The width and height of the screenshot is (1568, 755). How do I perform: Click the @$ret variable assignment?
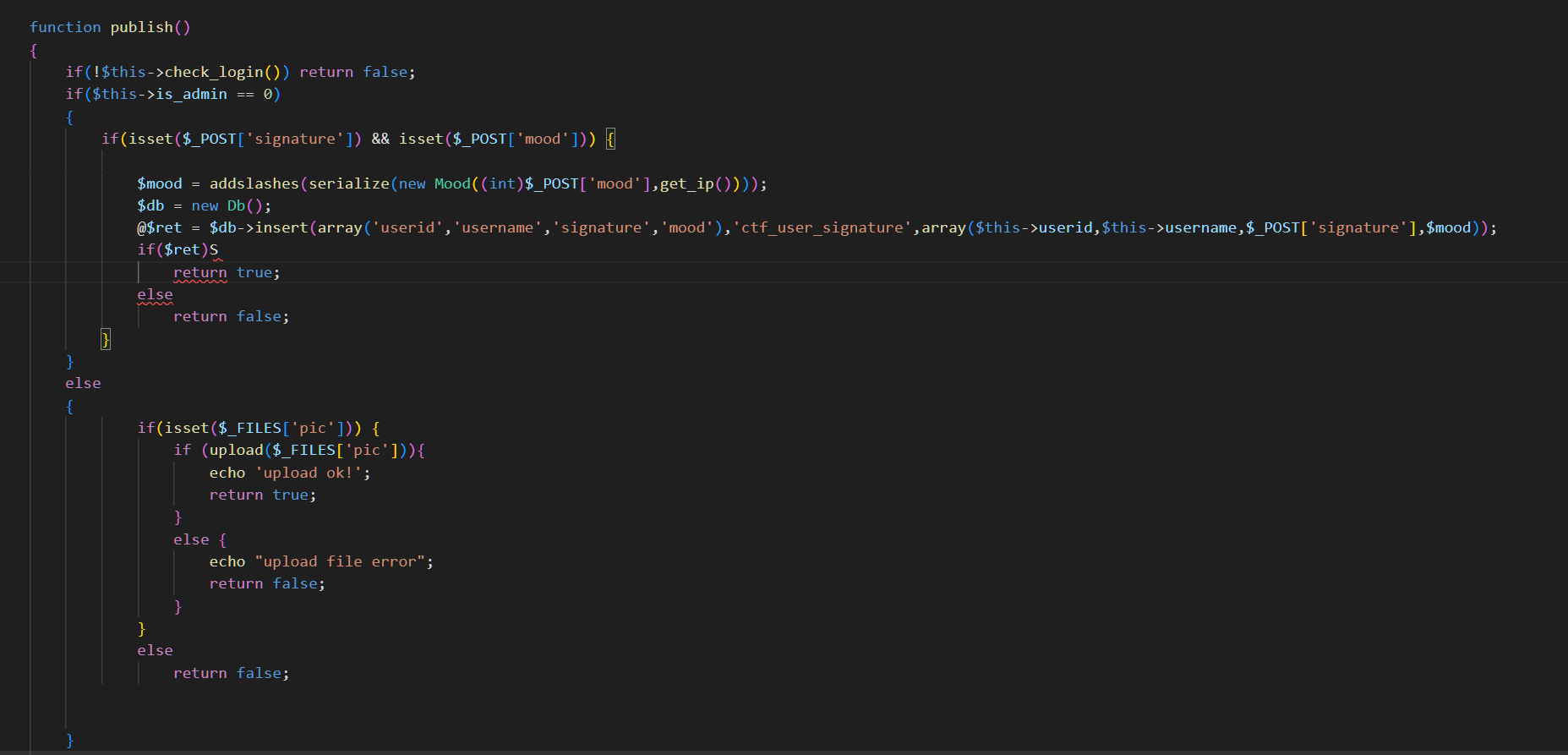160,227
